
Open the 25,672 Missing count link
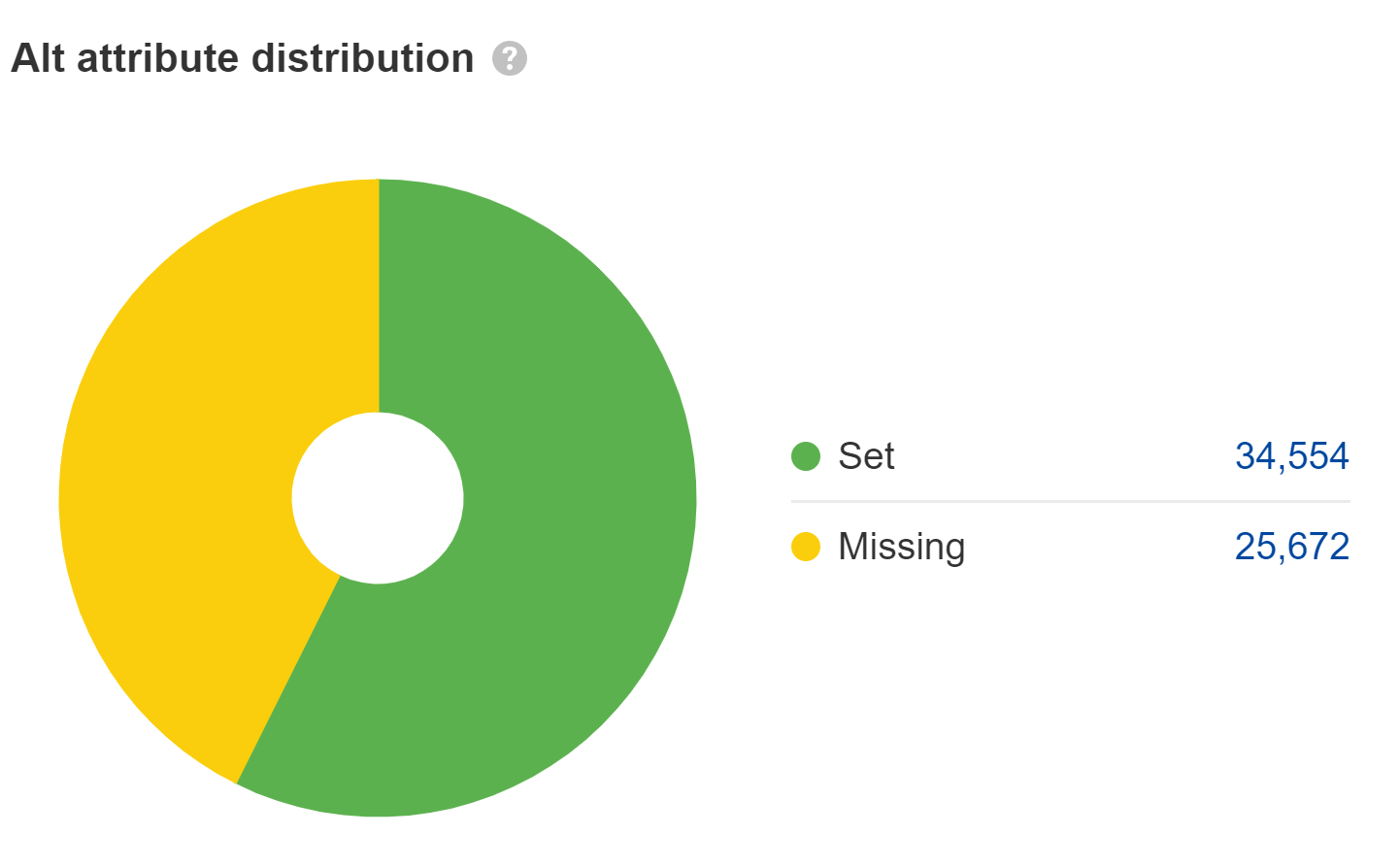tap(1291, 547)
